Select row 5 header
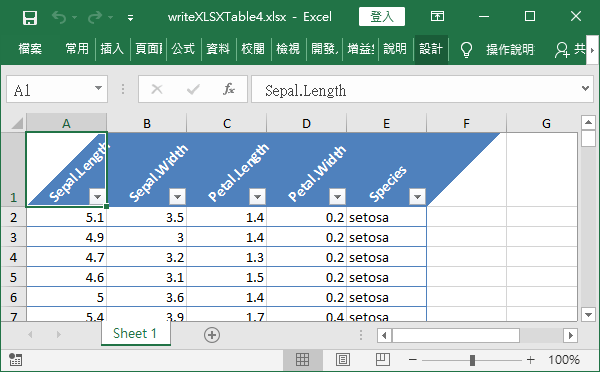 click(x=13, y=277)
